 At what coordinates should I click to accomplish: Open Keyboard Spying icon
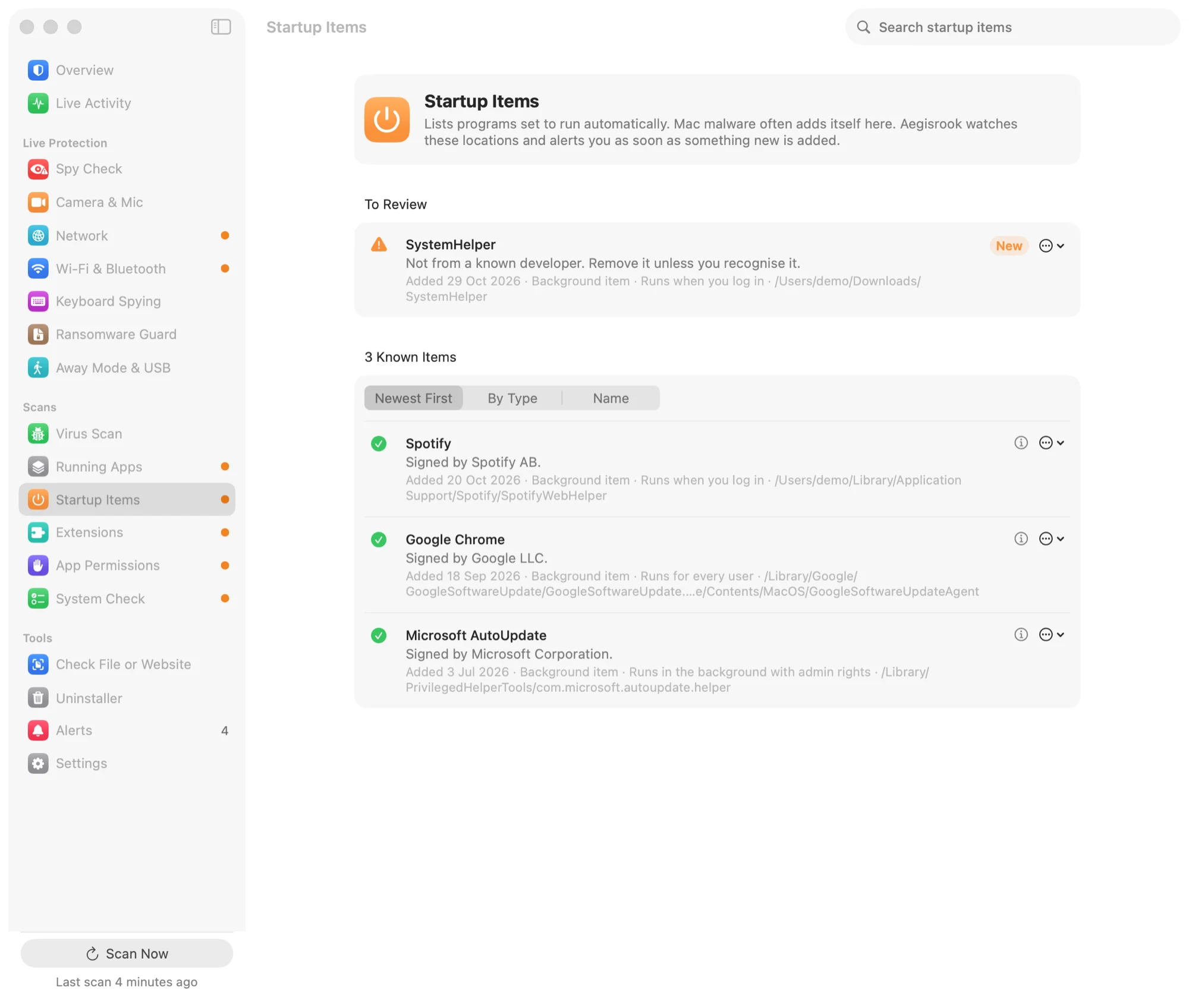tap(38, 301)
